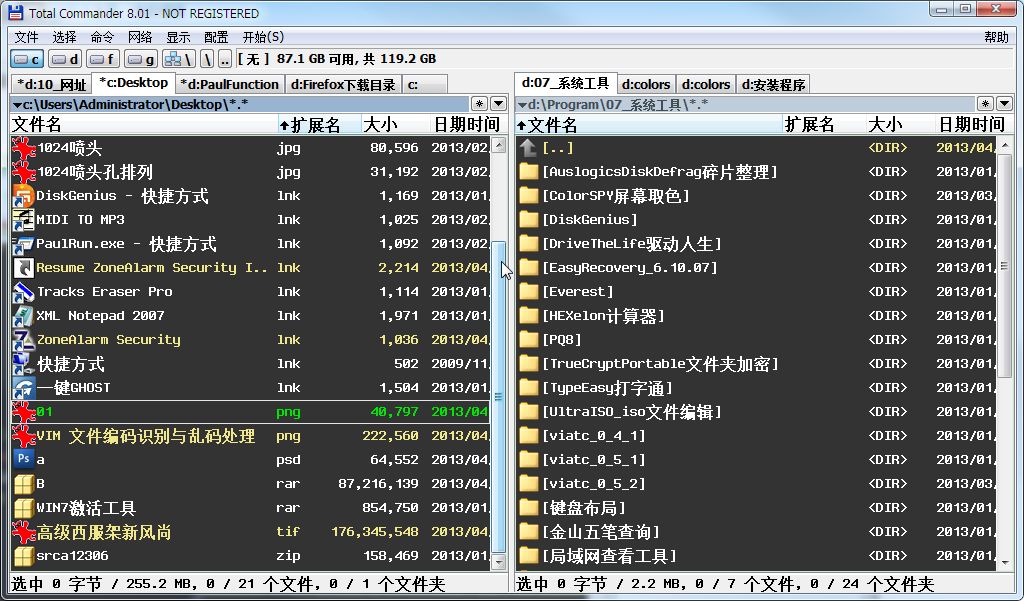The height and width of the screenshot is (601, 1024).
Task: Switch to d:07_系统工具 tab
Action: pos(566,83)
